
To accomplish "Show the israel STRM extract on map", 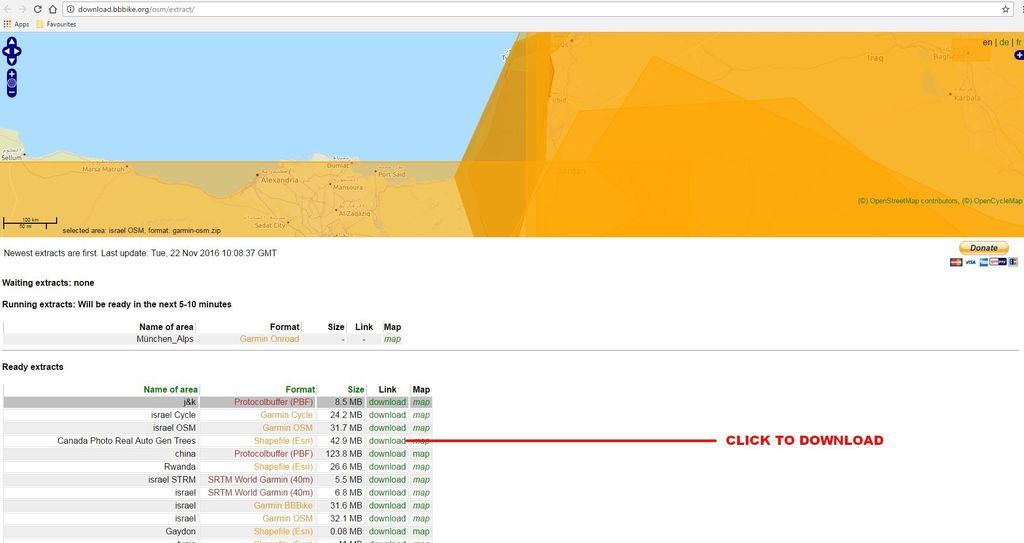I will (x=421, y=480).
